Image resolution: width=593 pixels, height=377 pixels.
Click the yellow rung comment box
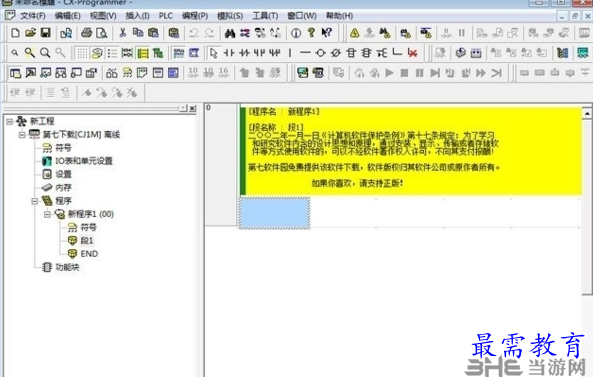(411, 151)
